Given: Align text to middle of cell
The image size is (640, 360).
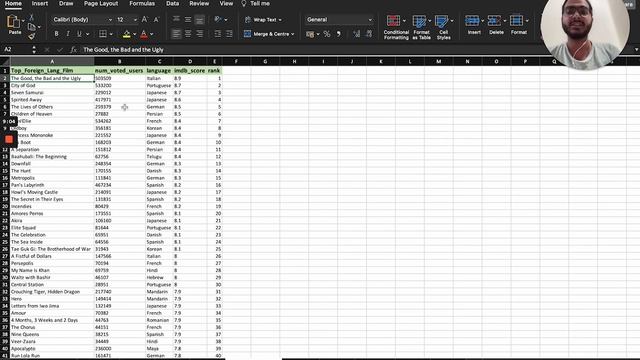Looking at the screenshot, I should (x=188, y=19).
